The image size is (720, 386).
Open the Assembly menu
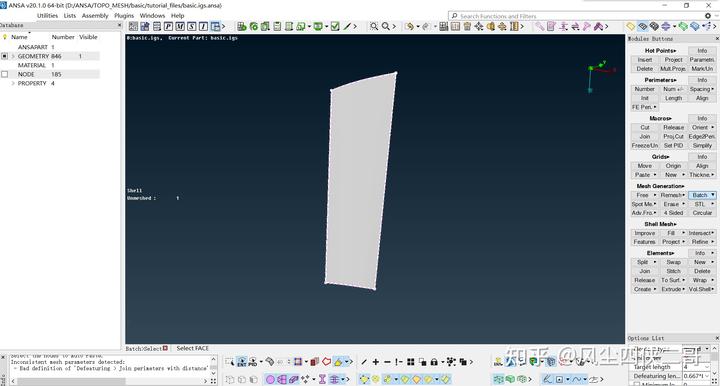95,16
